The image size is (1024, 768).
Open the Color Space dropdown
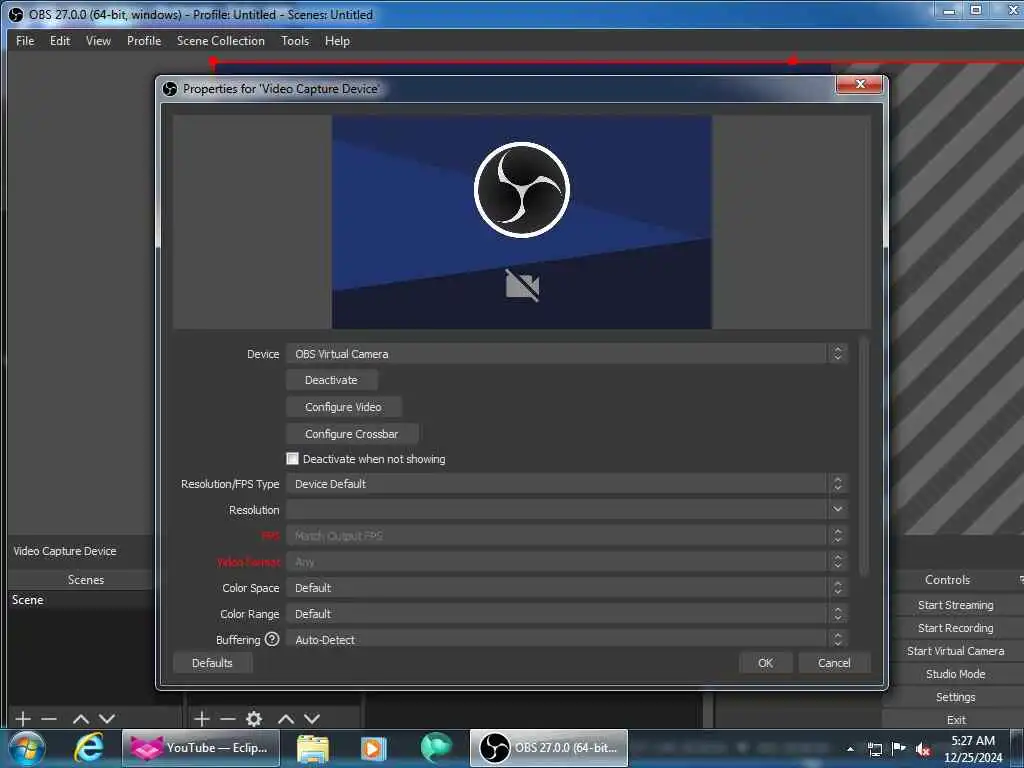click(567, 588)
